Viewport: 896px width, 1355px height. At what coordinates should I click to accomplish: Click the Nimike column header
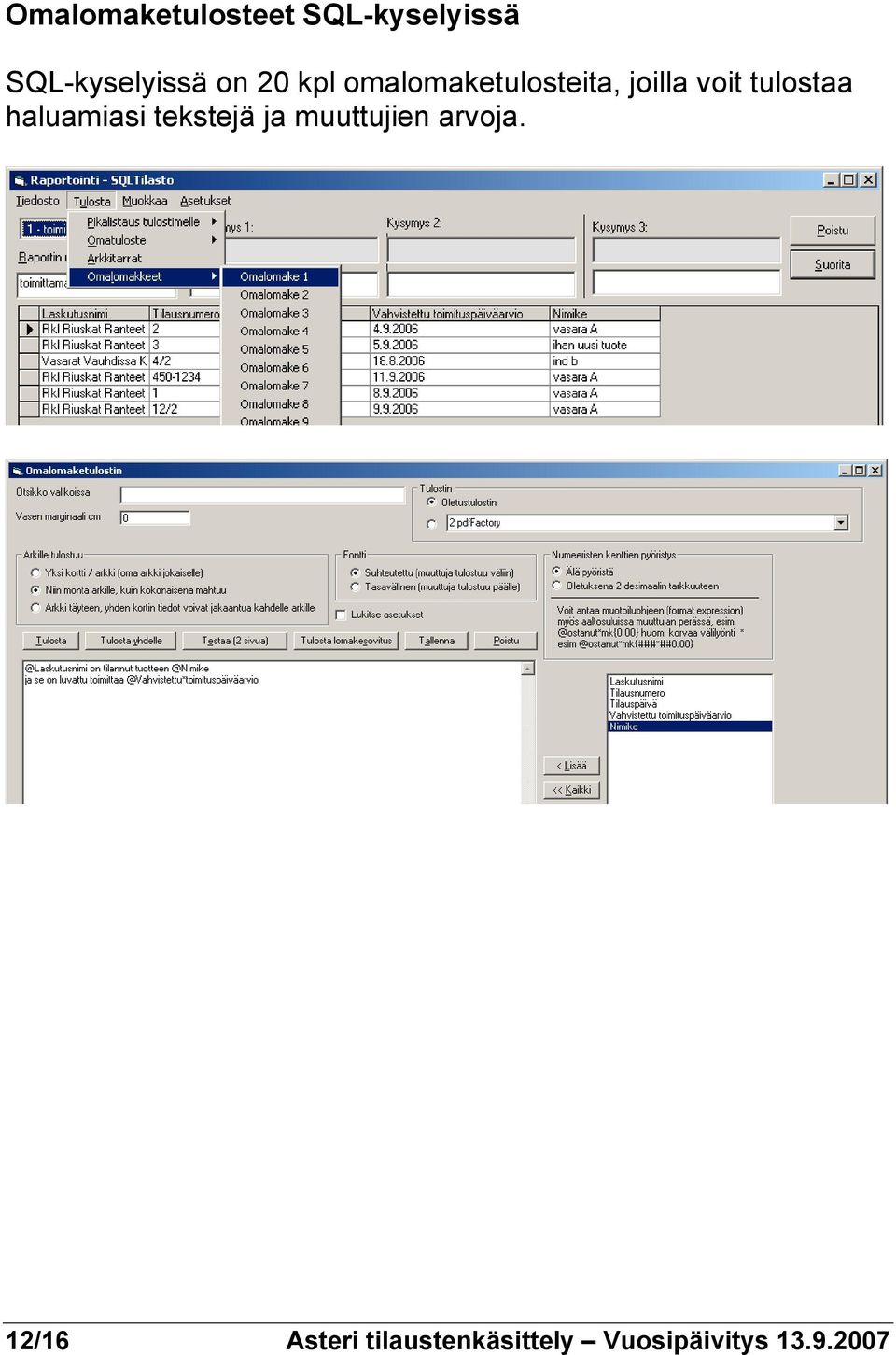coord(605,314)
